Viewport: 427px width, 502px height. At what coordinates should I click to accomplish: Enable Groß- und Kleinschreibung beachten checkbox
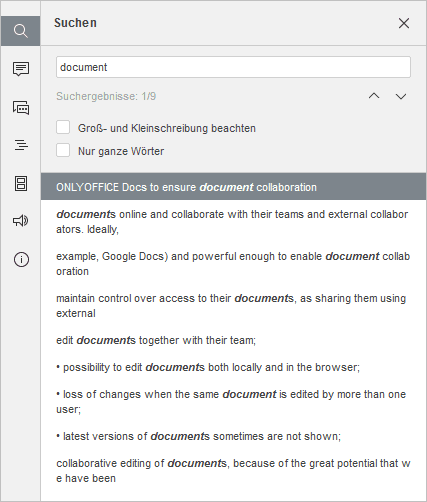click(63, 128)
